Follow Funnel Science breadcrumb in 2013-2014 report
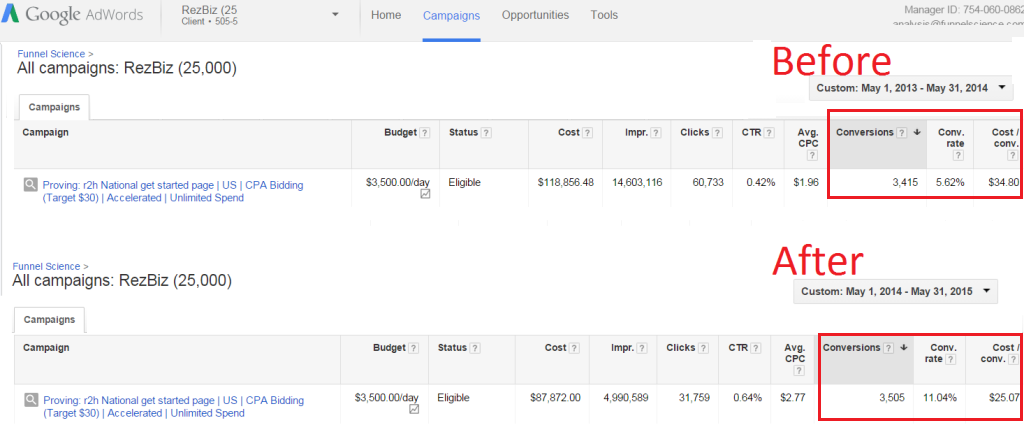The image size is (1024, 425). 51,54
